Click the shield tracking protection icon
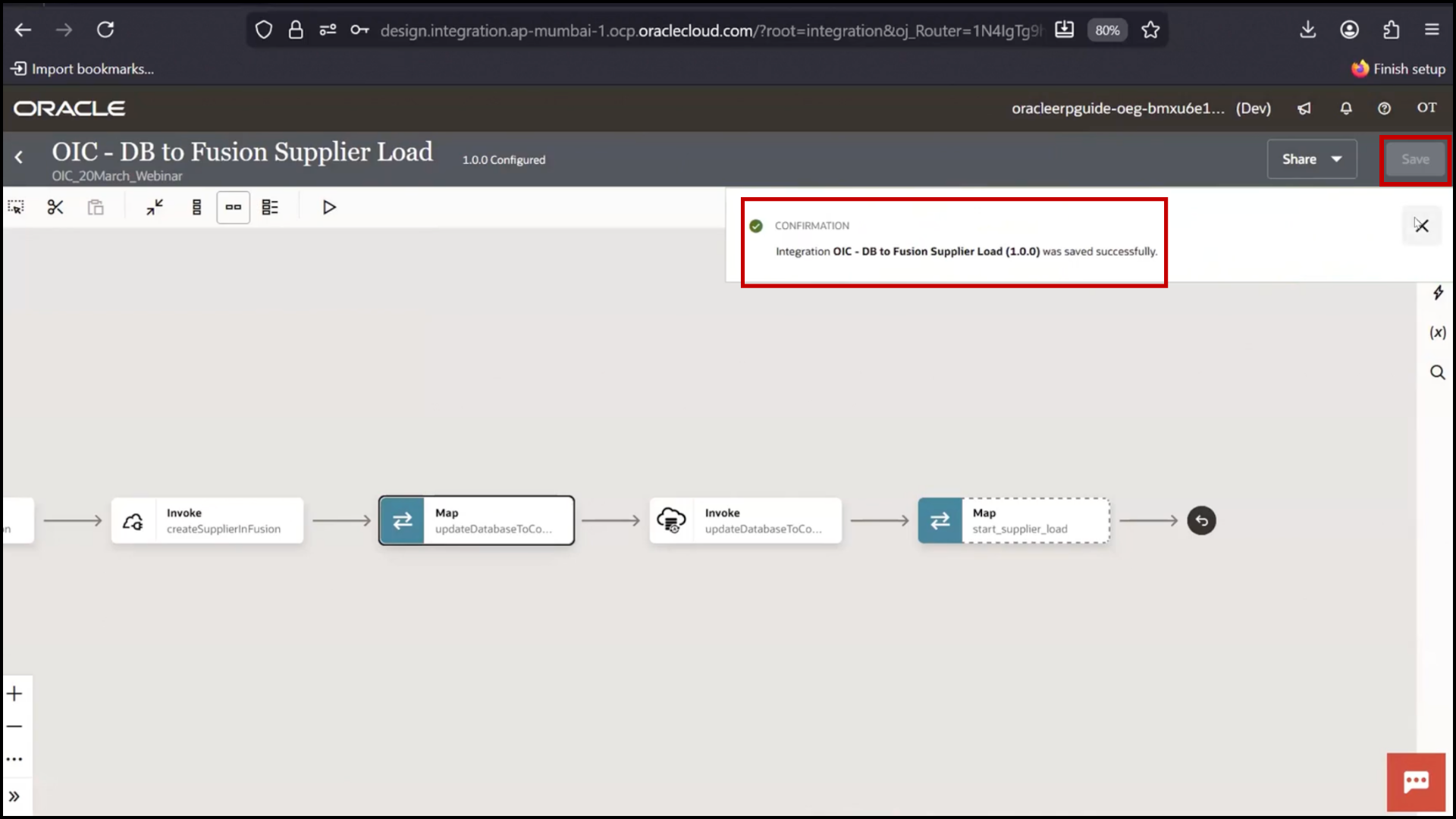This screenshot has width=1456, height=819. coord(263,30)
